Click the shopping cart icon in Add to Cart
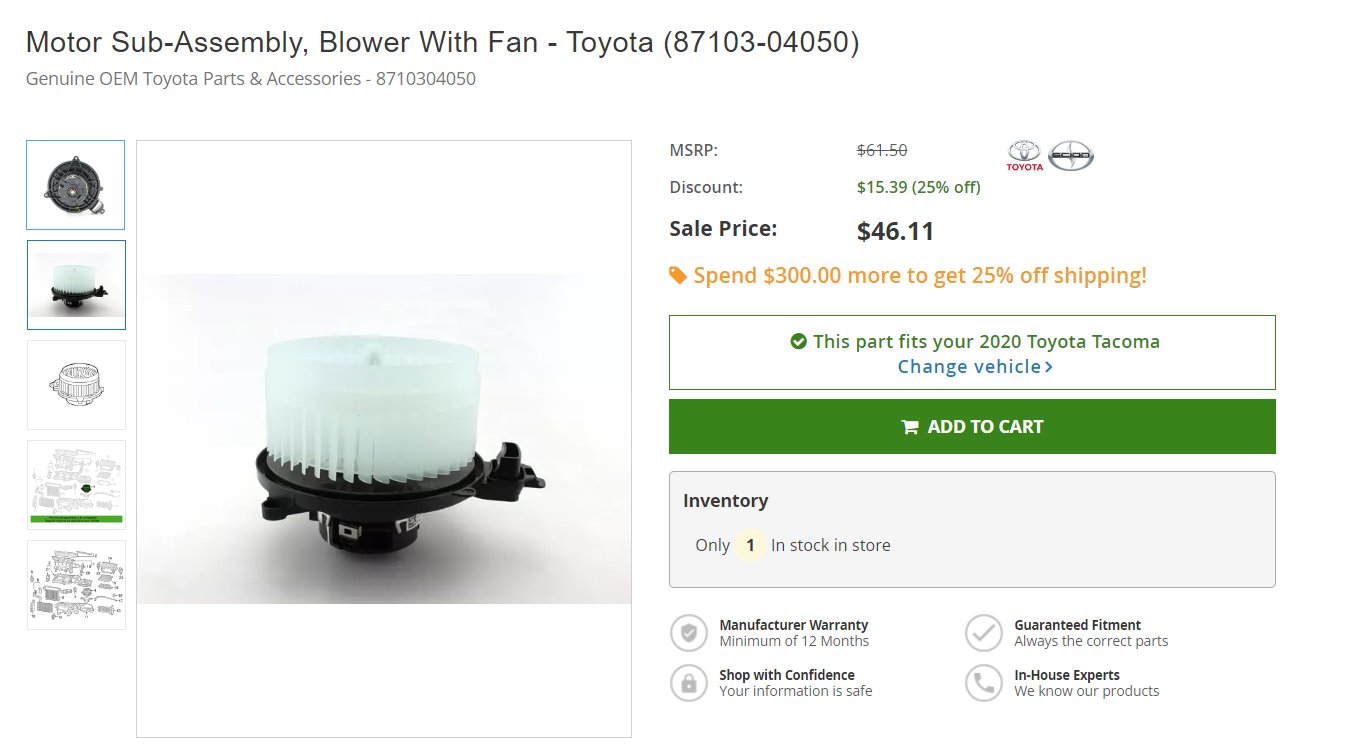This screenshot has width=1358, height=745. pos(909,427)
